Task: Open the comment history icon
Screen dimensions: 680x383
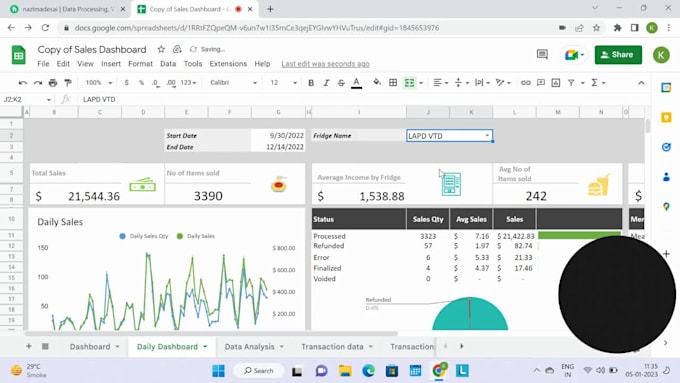Action: [x=542, y=54]
